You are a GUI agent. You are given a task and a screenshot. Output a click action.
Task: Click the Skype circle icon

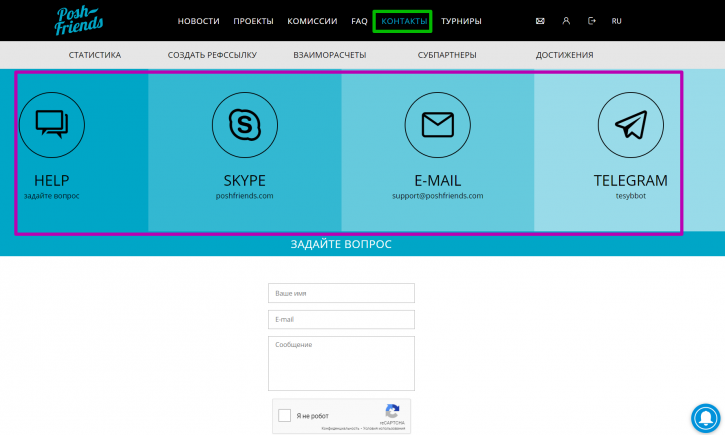point(245,125)
